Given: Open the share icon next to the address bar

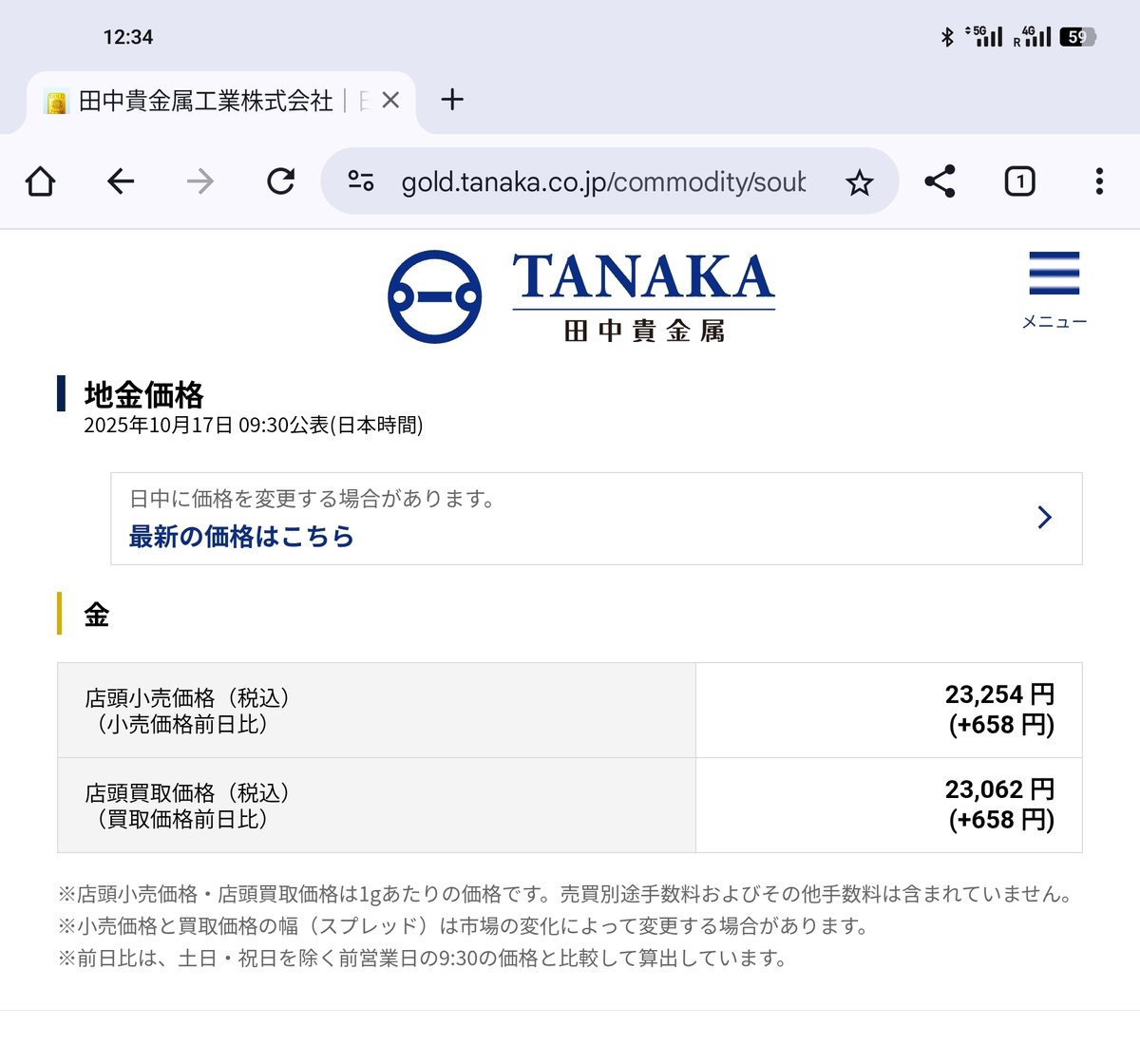Looking at the screenshot, I should click(940, 181).
